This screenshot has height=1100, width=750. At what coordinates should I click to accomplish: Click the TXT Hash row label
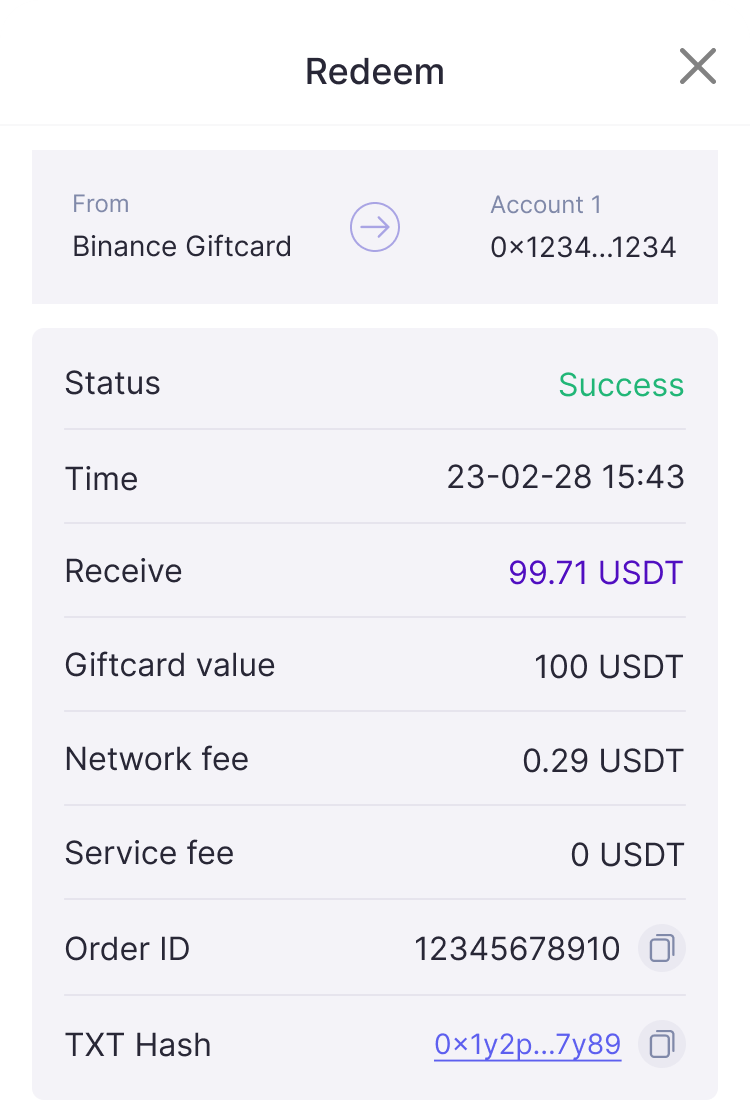(x=138, y=1045)
